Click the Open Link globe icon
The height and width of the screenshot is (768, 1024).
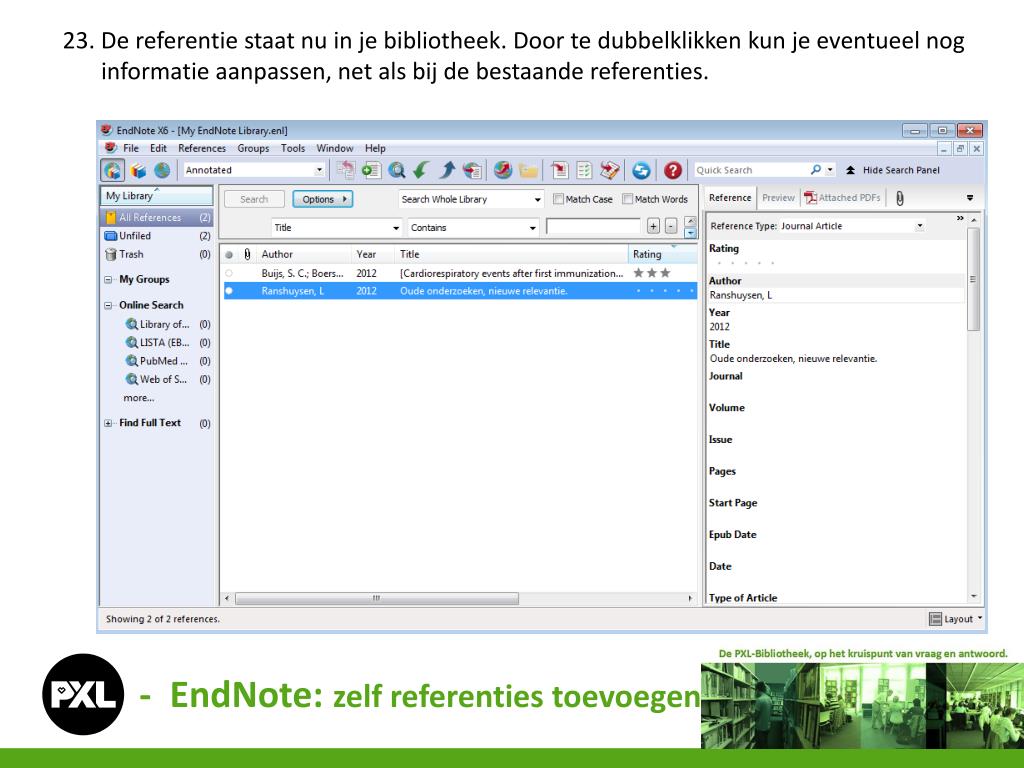[503, 170]
